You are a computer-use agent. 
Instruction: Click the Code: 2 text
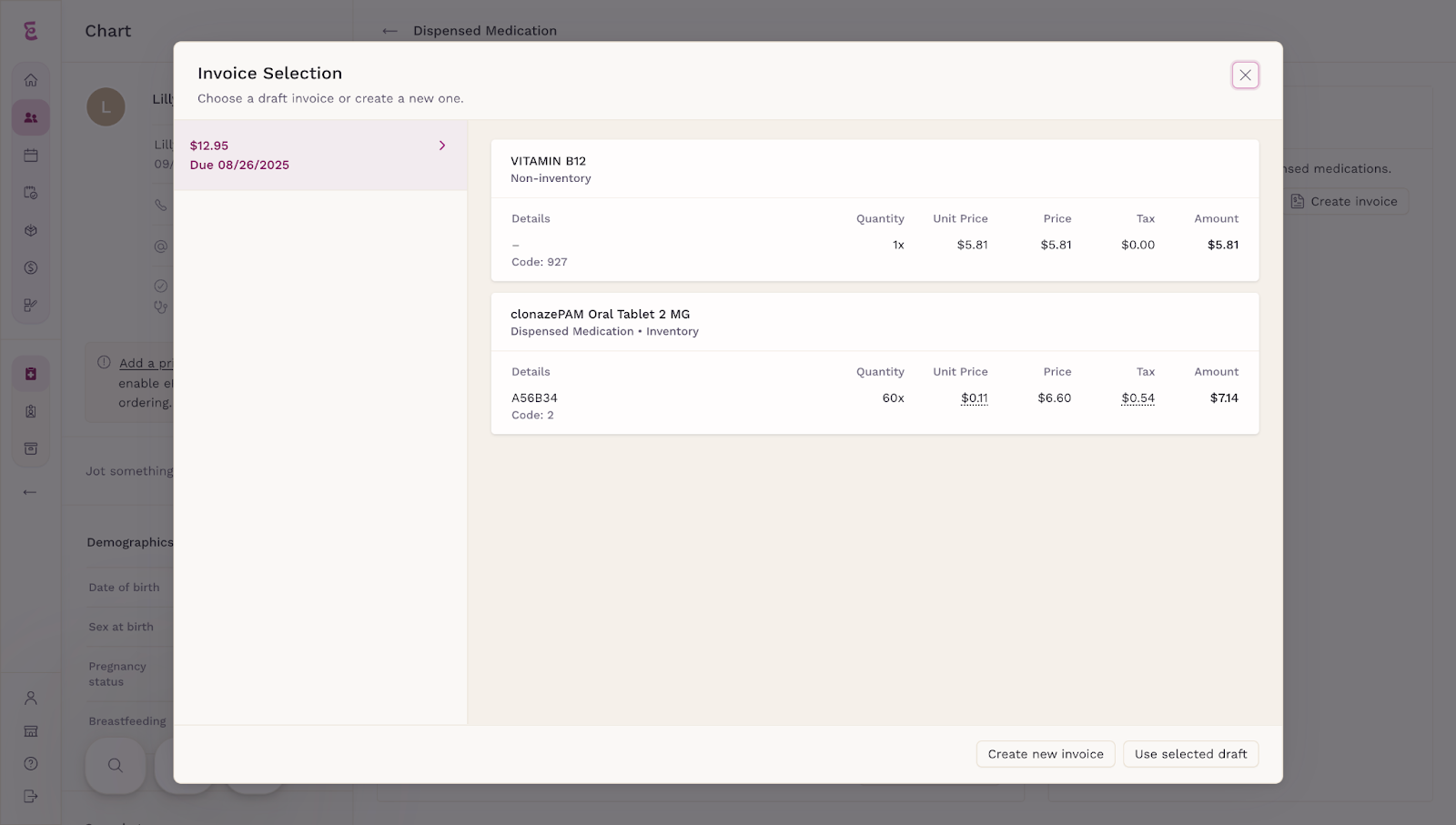click(532, 415)
